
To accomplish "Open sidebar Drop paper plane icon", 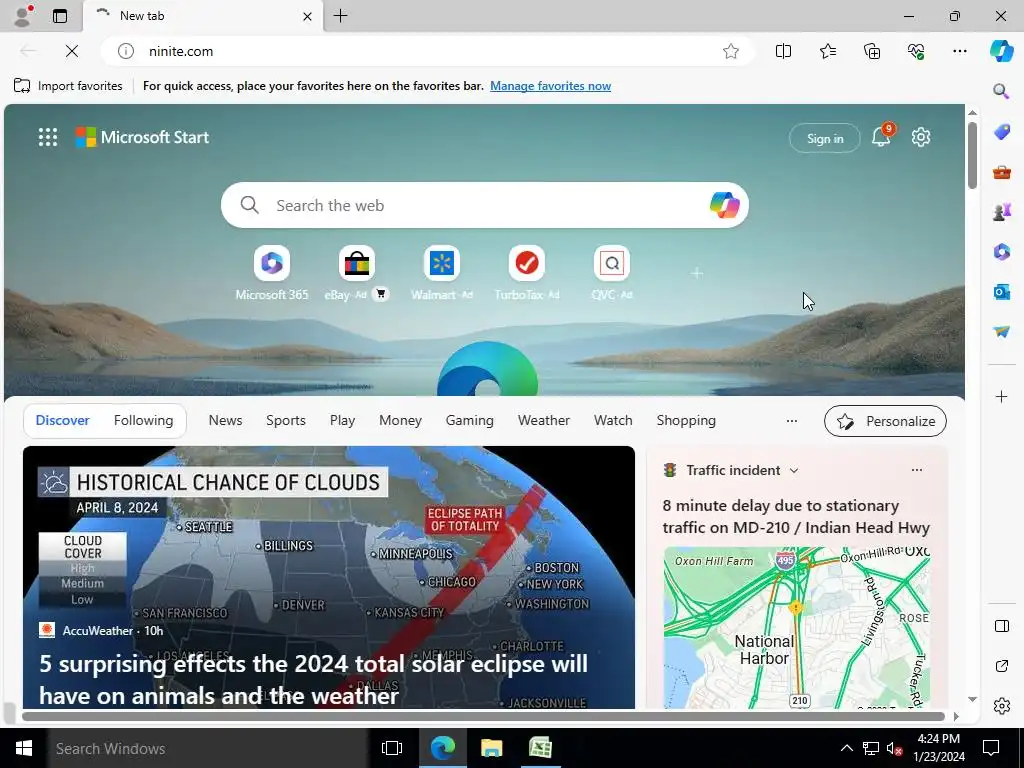I will tap(1001, 332).
